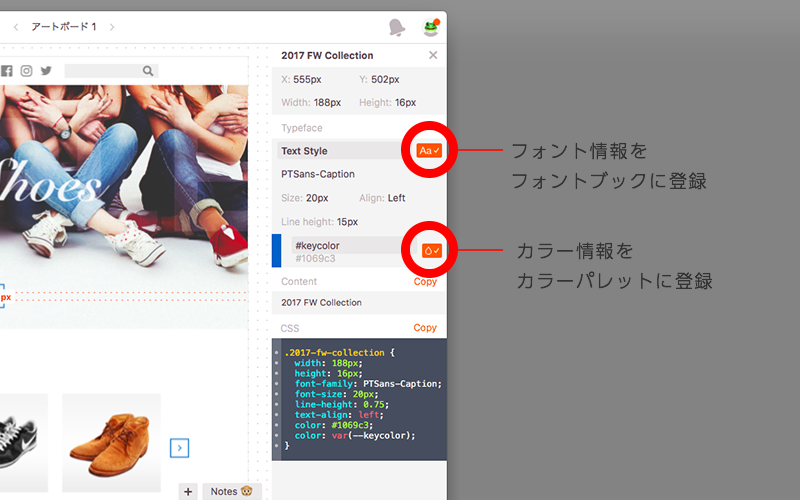Screen dimensions: 800x500
Task: Click the search input field in the design
Action: pos(111,71)
